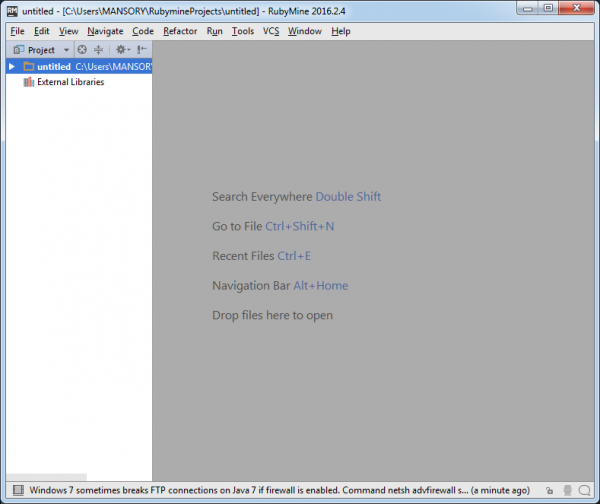The image size is (600, 504).
Task: Open the VCS menu
Action: click(x=271, y=31)
